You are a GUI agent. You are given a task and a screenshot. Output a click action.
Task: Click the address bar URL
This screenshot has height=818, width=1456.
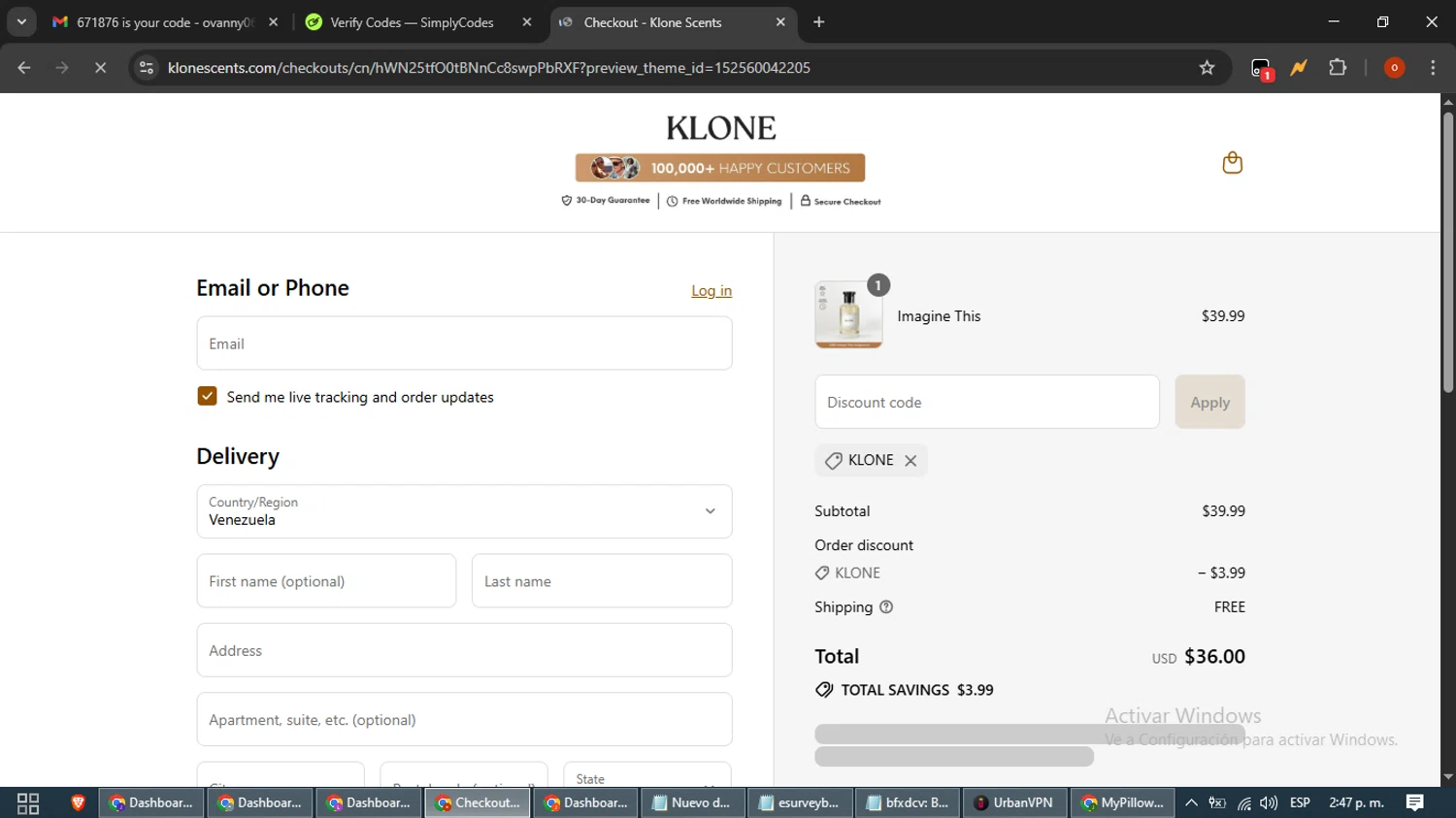click(x=489, y=68)
